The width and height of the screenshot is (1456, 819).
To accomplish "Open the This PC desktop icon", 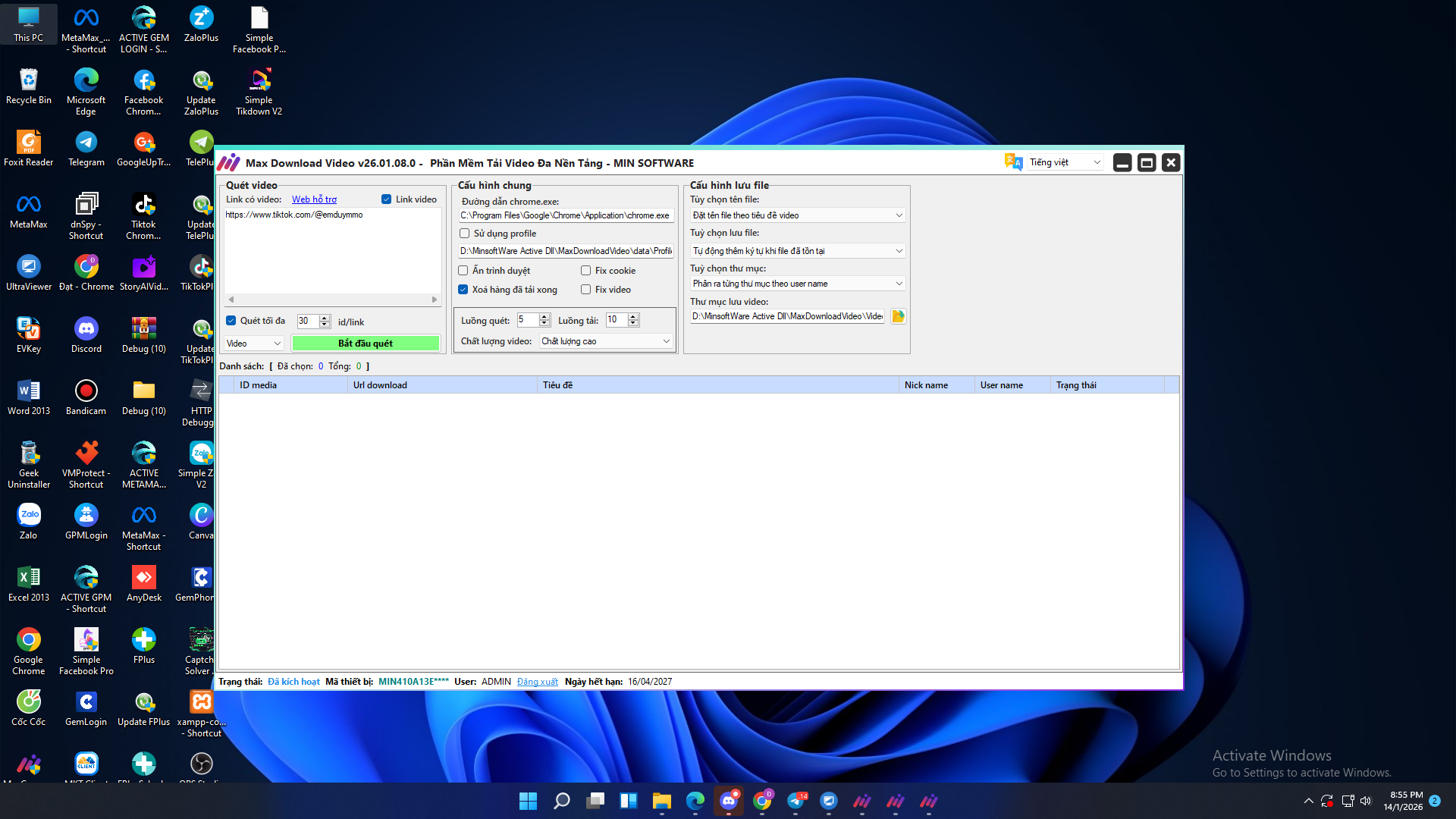I will [29, 24].
